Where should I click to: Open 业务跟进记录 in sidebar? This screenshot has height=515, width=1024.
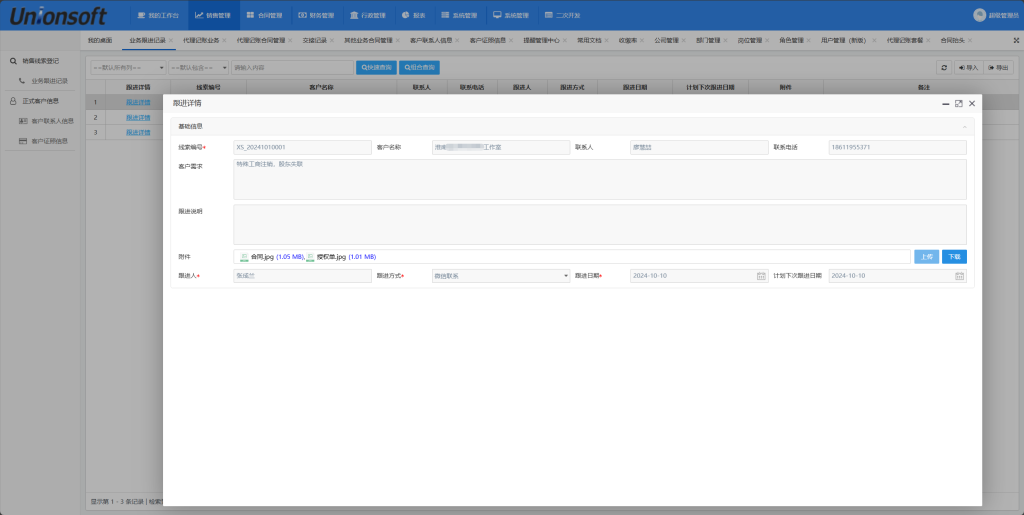(x=50, y=81)
